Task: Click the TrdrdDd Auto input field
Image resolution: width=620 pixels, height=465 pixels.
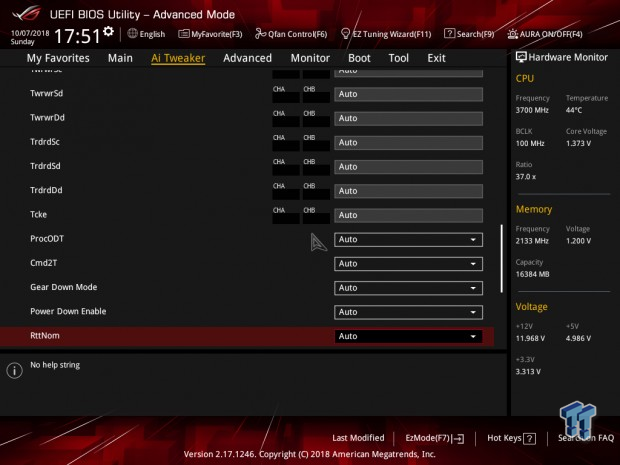Action: [408, 191]
